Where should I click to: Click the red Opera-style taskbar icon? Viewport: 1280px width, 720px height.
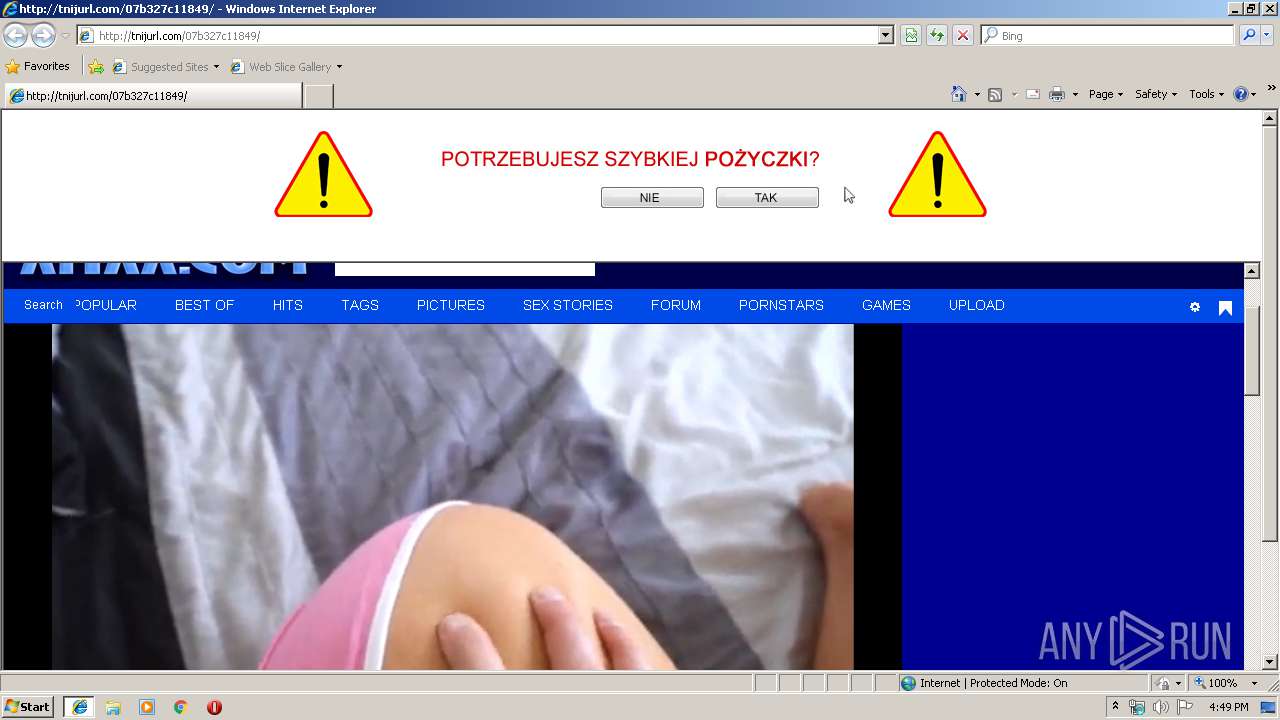pyautogui.click(x=214, y=707)
